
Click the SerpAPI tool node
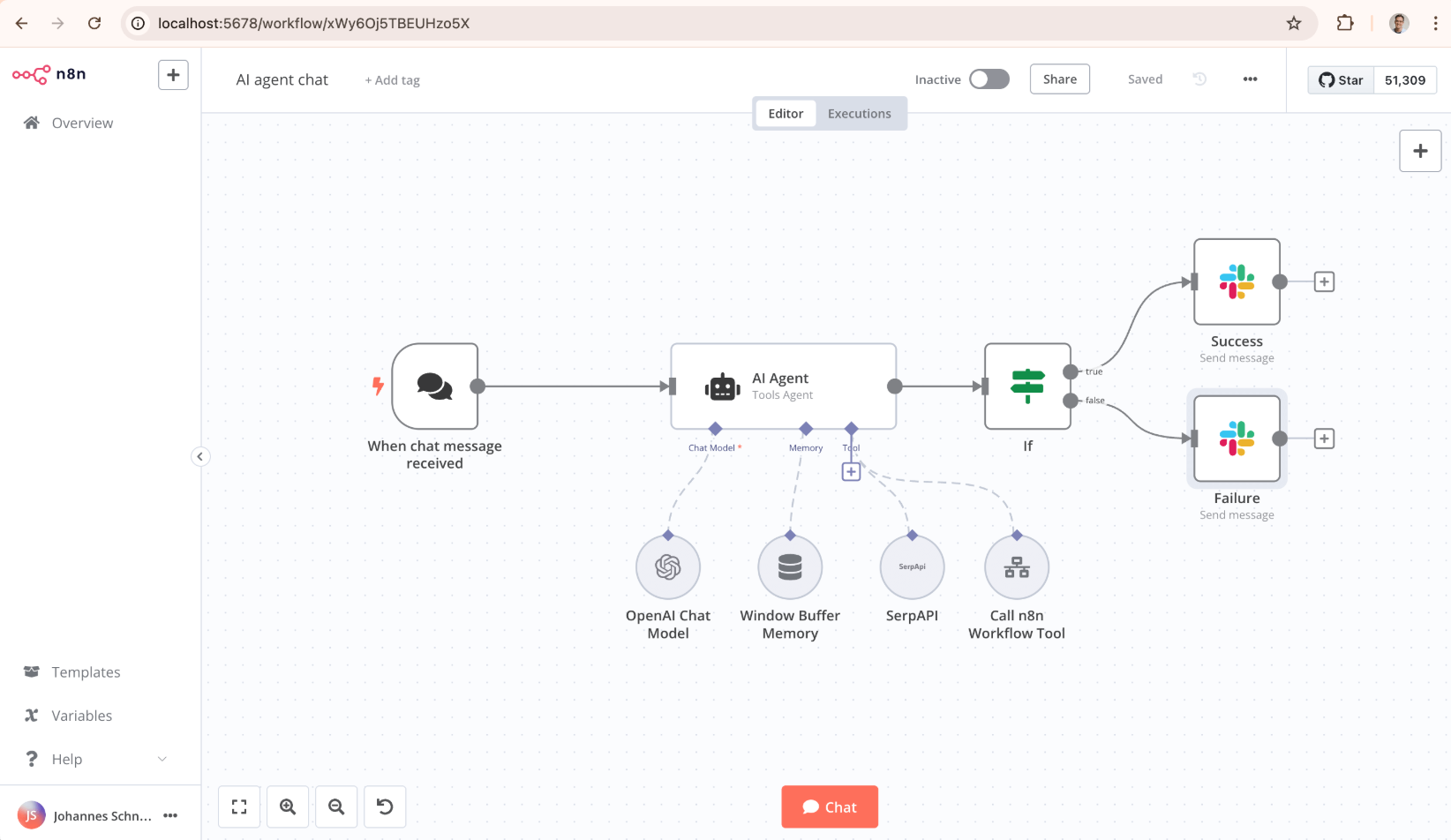(x=912, y=567)
